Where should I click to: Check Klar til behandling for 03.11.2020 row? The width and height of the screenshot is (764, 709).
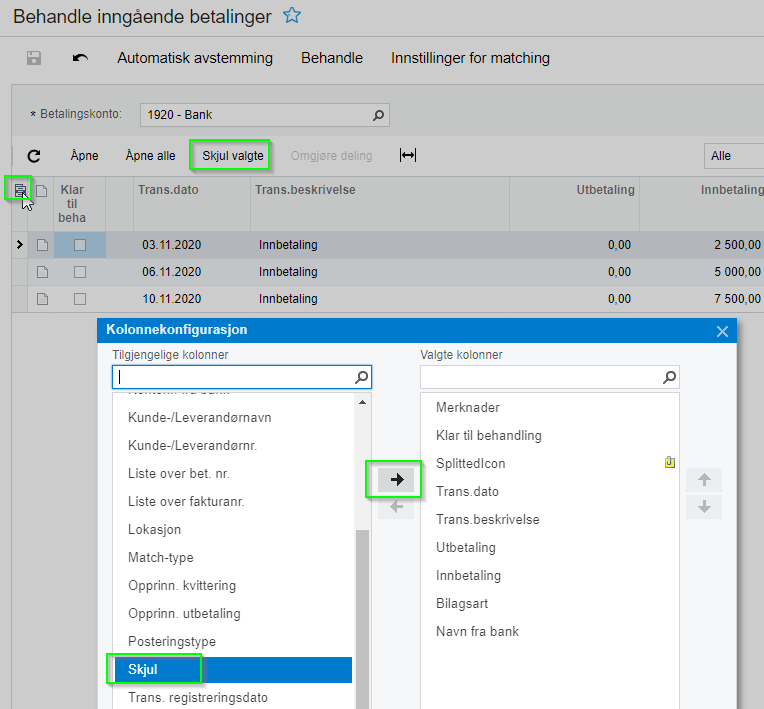point(80,245)
